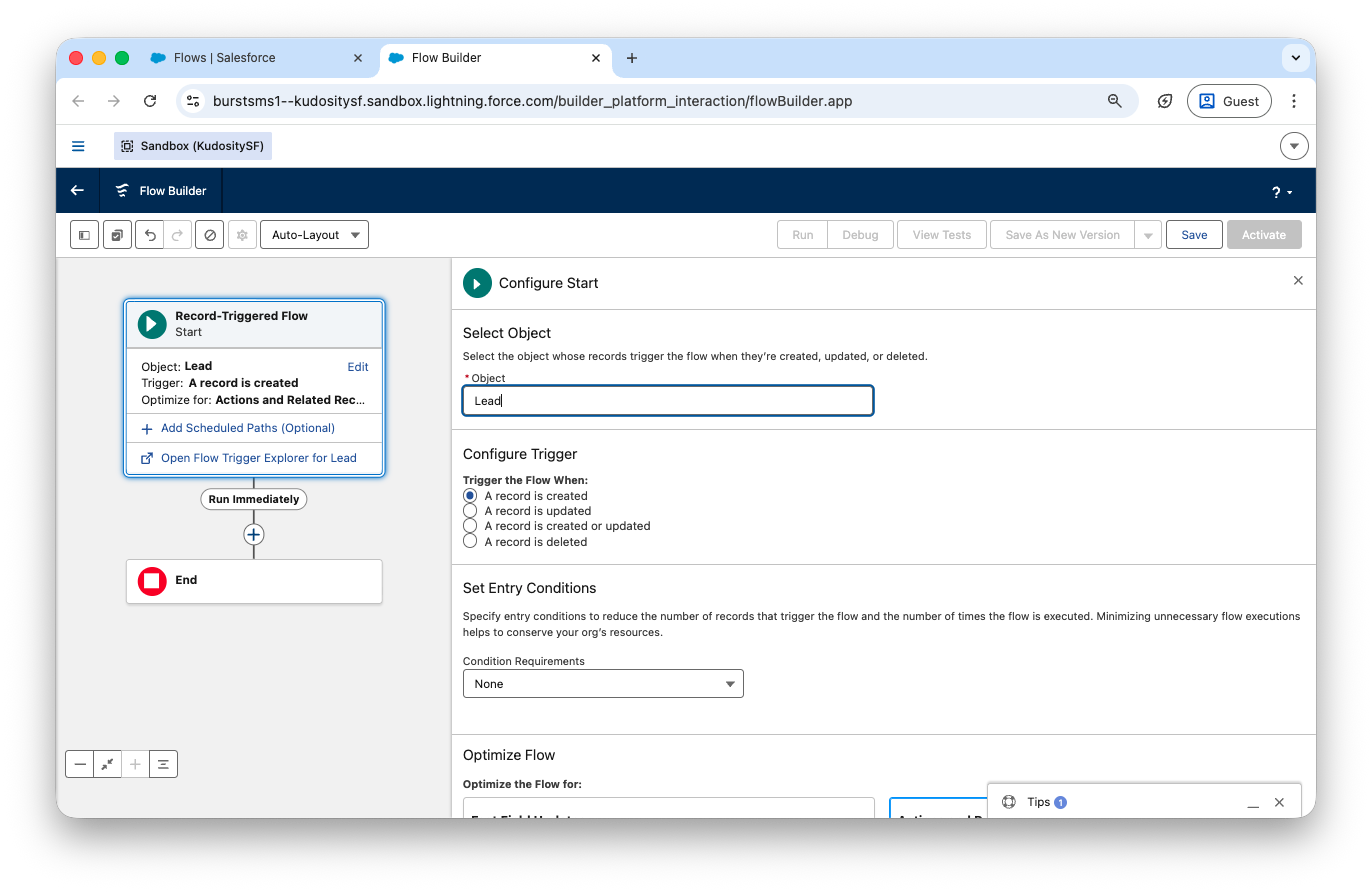Open the Auto-Layout dropdown

click(x=314, y=235)
